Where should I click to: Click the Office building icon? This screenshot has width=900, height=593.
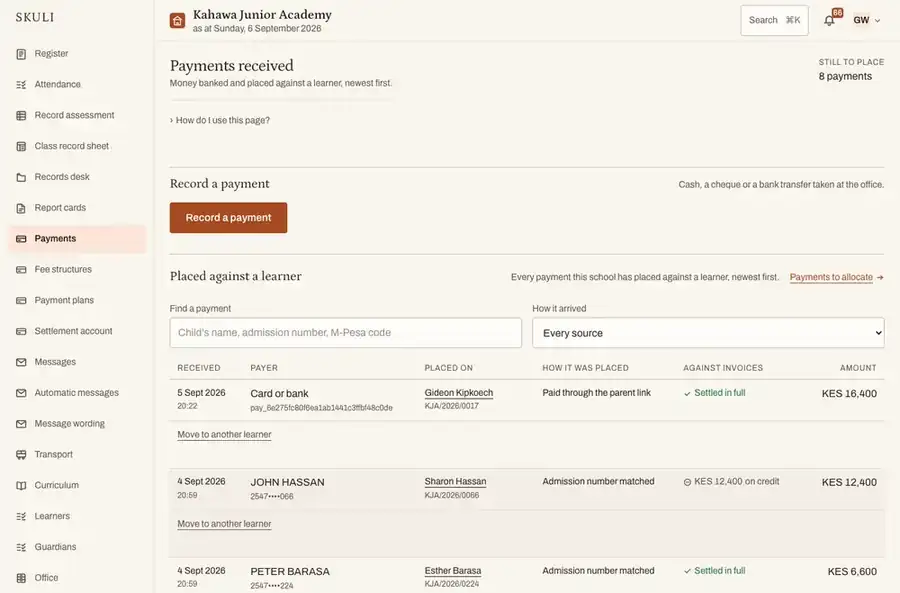[21, 578]
